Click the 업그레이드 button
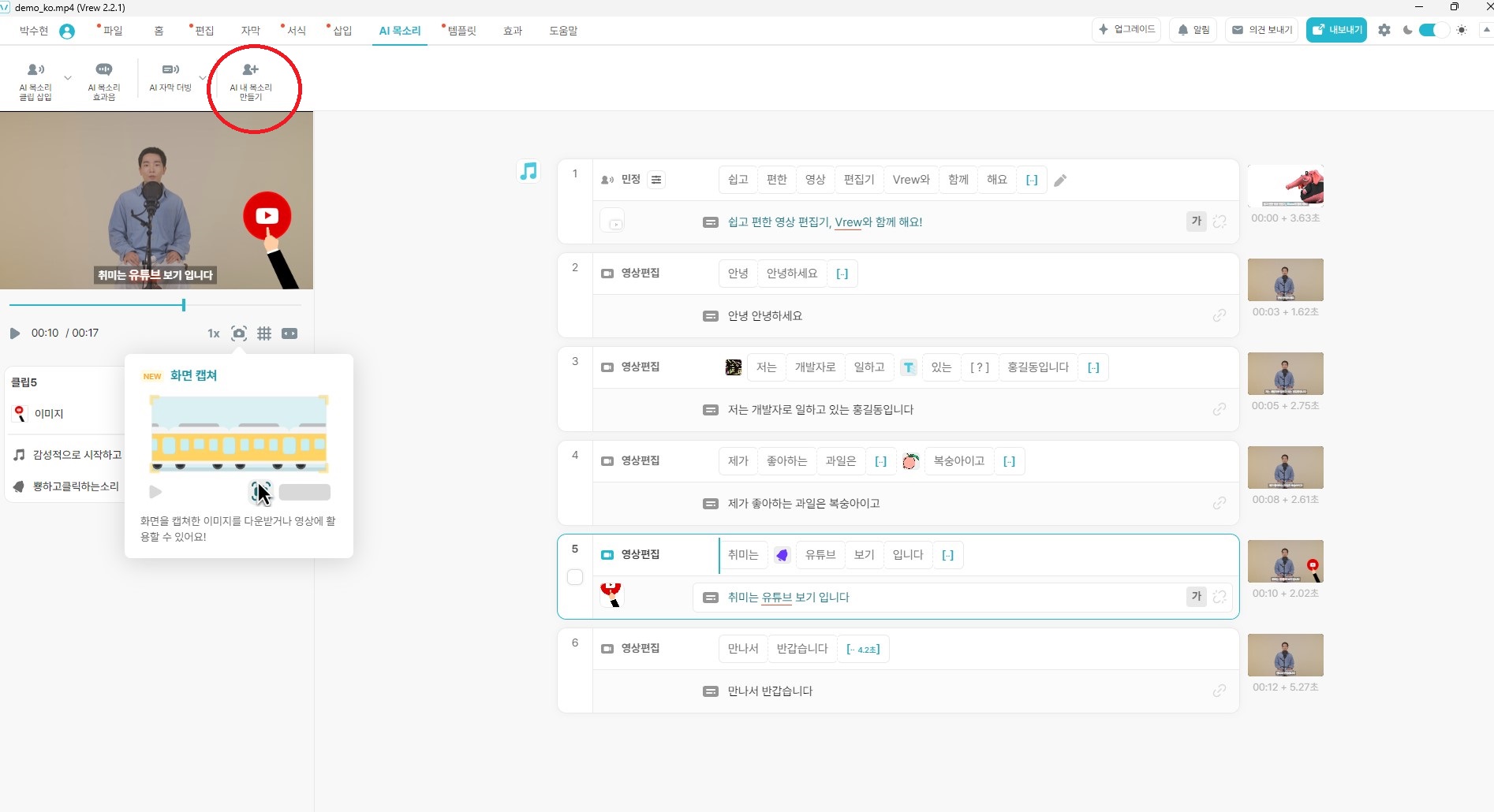1494x812 pixels. [x=1126, y=30]
